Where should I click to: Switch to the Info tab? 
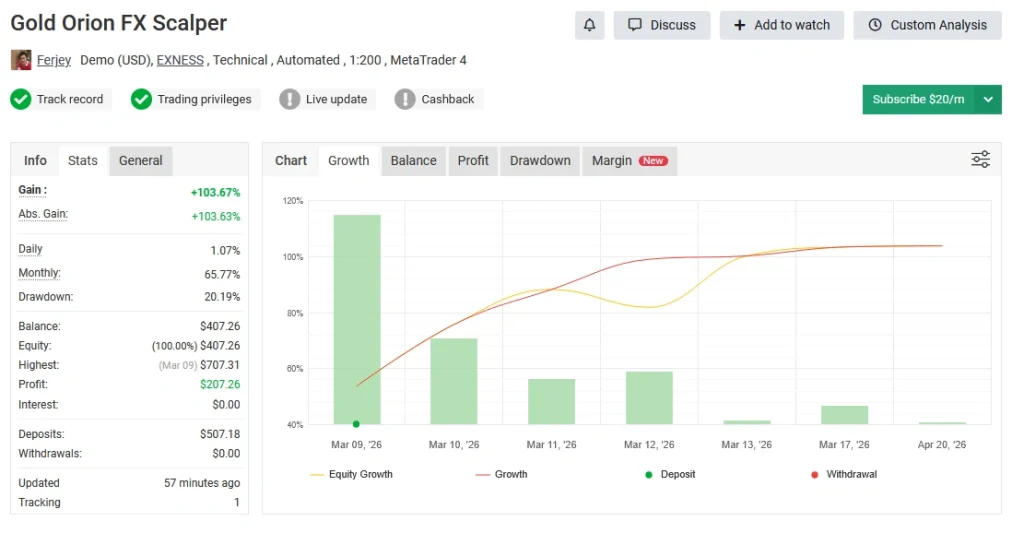(35, 161)
